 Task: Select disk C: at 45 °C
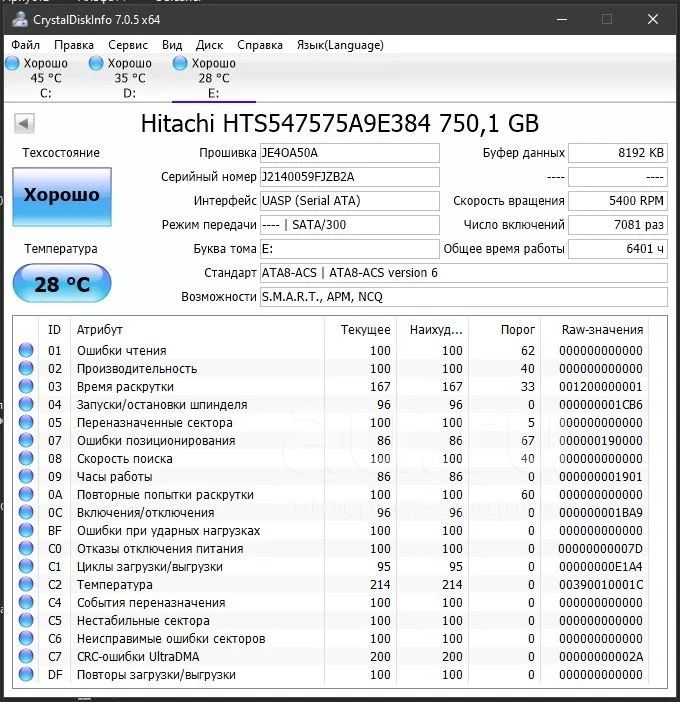click(38, 78)
